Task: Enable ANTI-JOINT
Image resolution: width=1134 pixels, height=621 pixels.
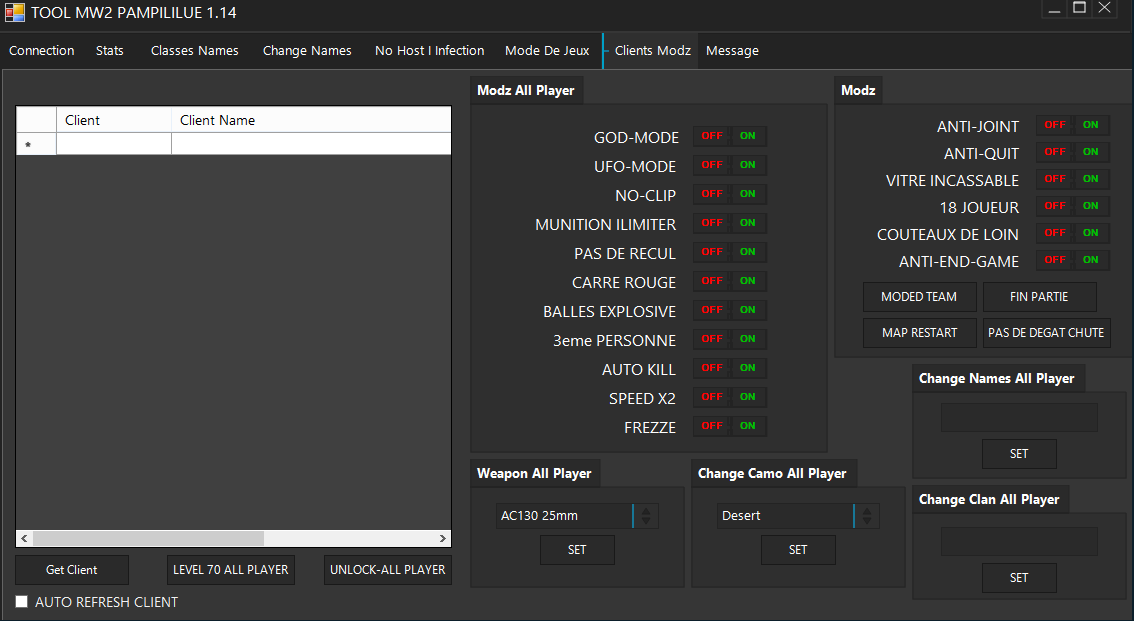Action: 1091,125
